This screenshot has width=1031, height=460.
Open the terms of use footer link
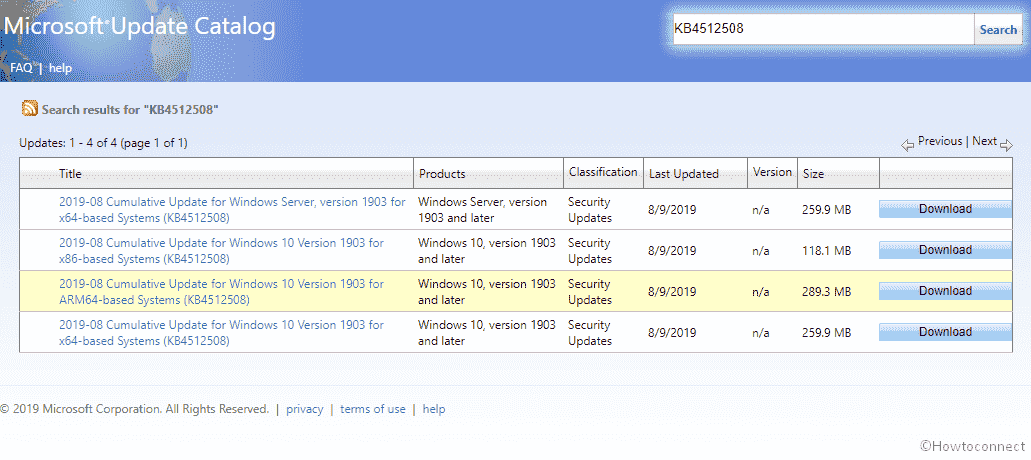tap(373, 409)
